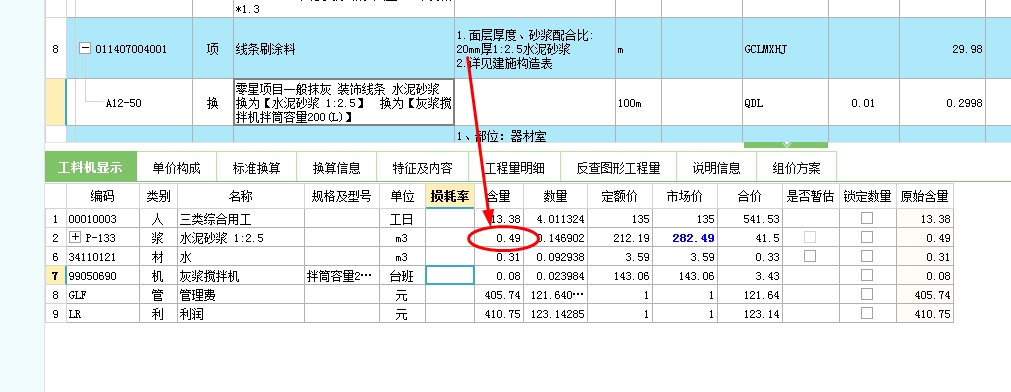1011x392 pixels.
Task: Select 定额价 cell 212.19
Action: (x=620, y=238)
